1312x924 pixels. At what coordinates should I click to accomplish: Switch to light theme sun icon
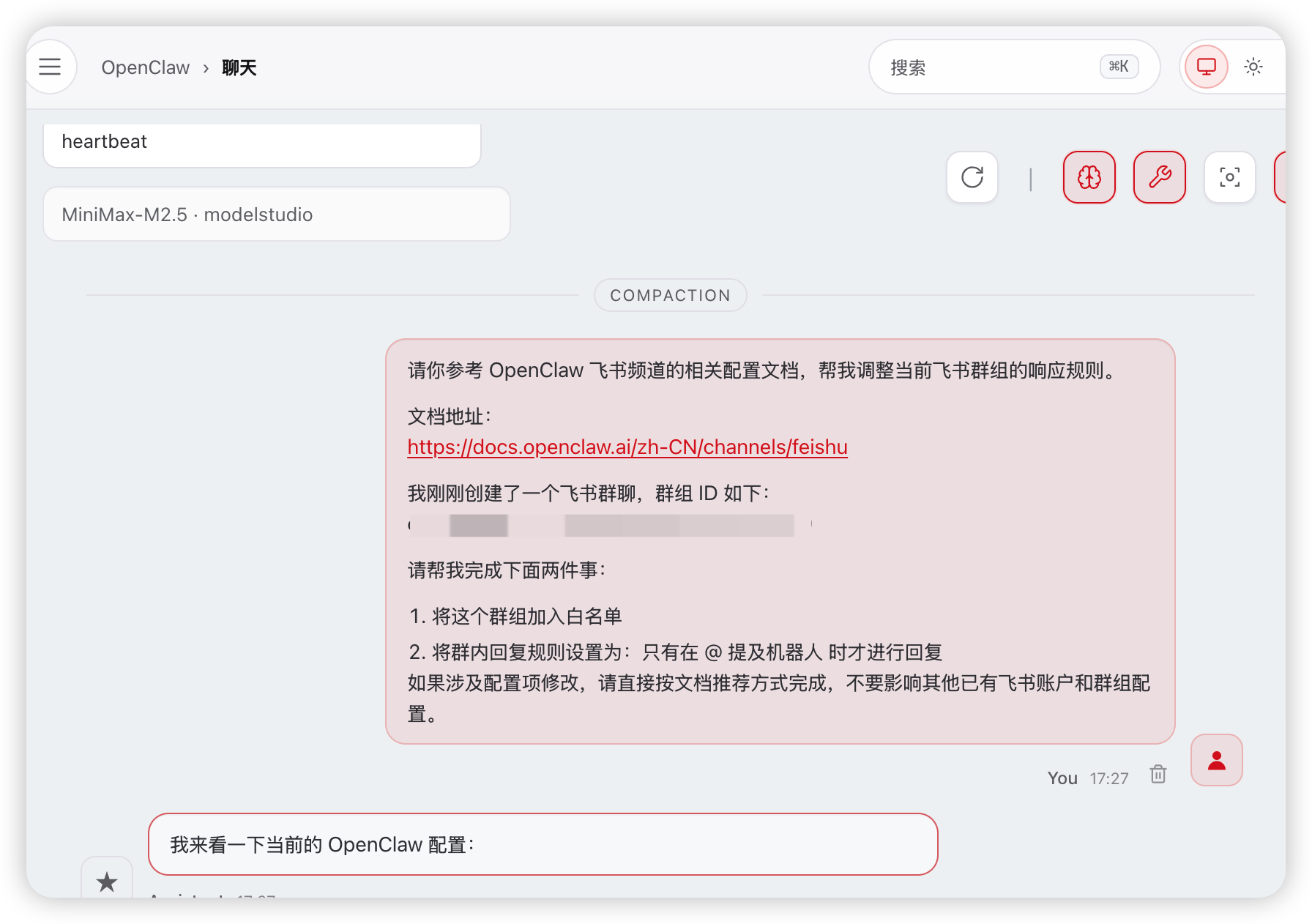[x=1253, y=67]
